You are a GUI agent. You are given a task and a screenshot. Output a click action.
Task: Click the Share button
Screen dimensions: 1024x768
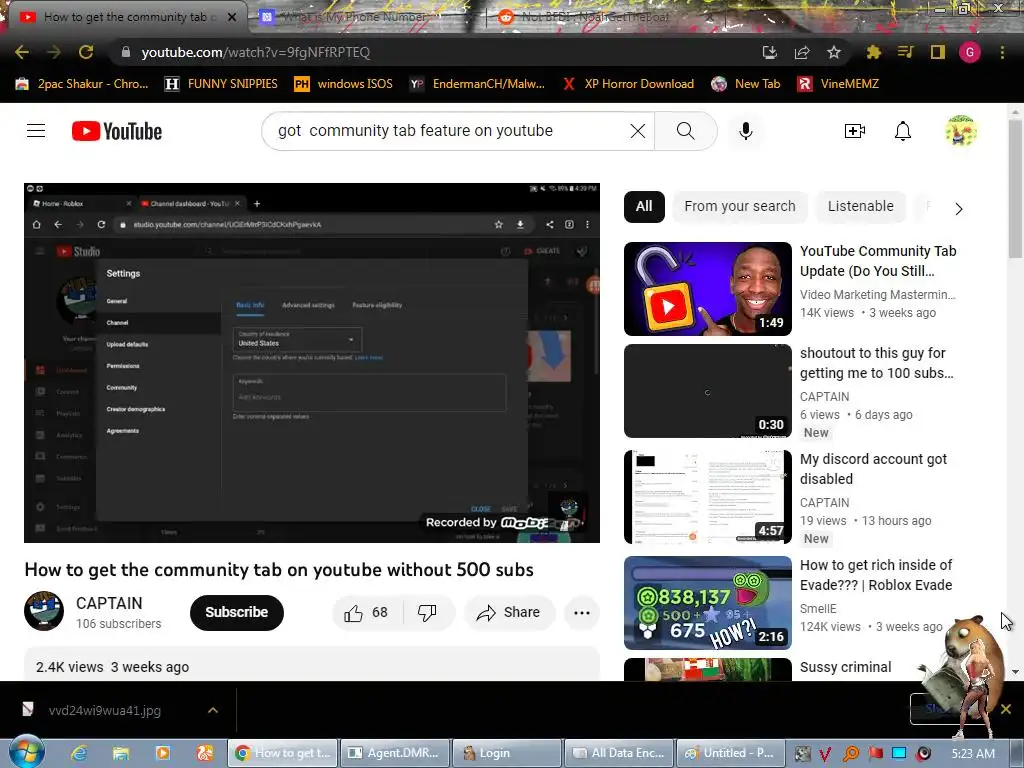coord(509,613)
